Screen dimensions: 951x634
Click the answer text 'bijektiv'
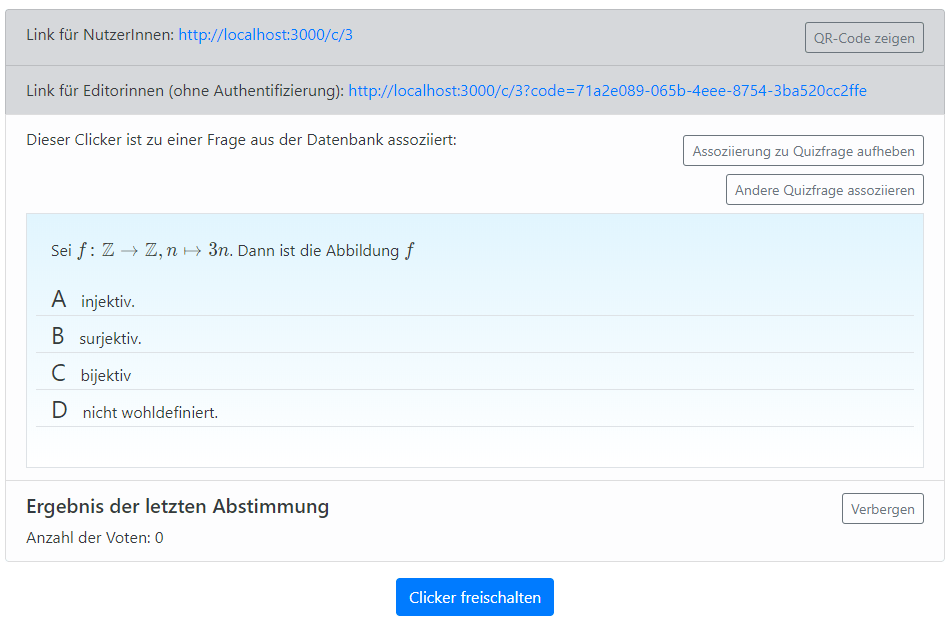[x=106, y=376]
